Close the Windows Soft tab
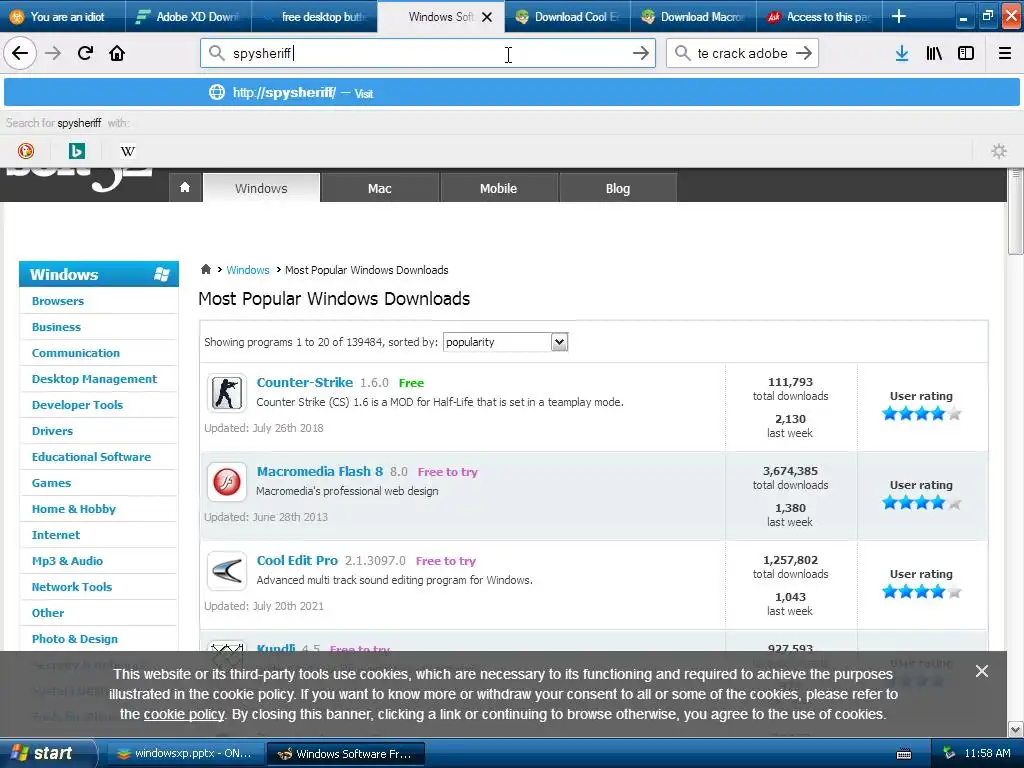This screenshot has height=768, width=1024. (x=487, y=17)
